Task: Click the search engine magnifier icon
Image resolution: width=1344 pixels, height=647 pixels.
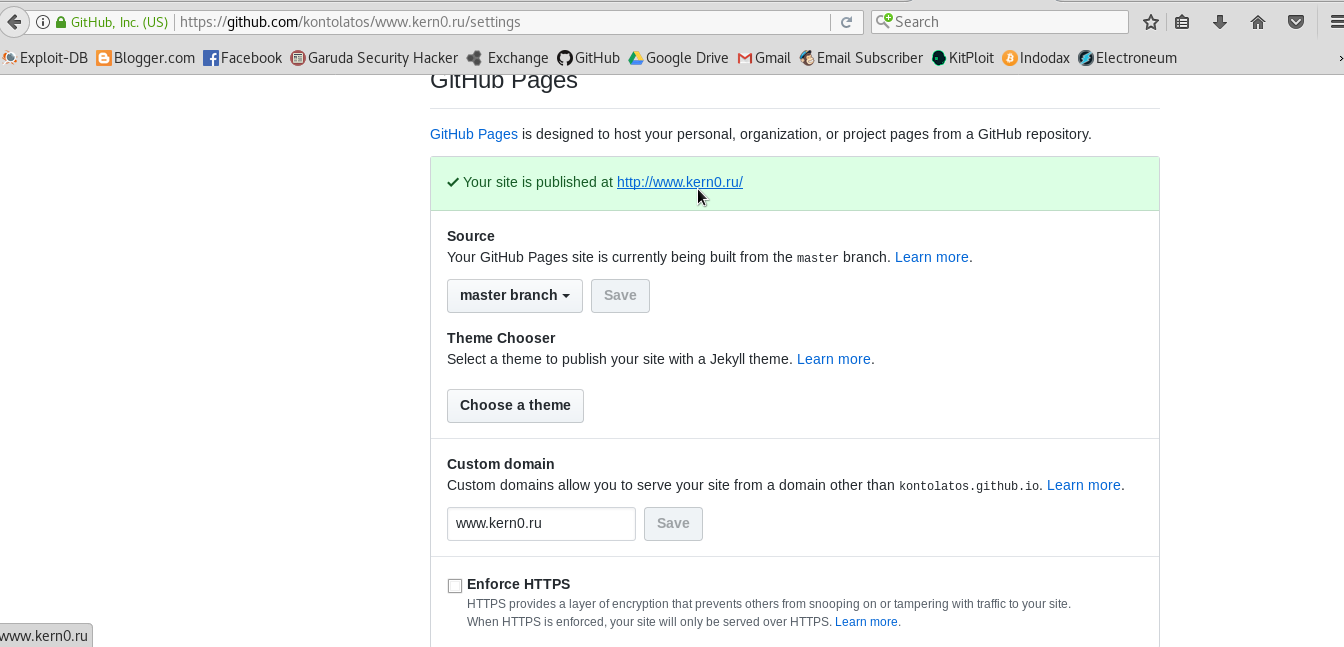Action: click(884, 21)
